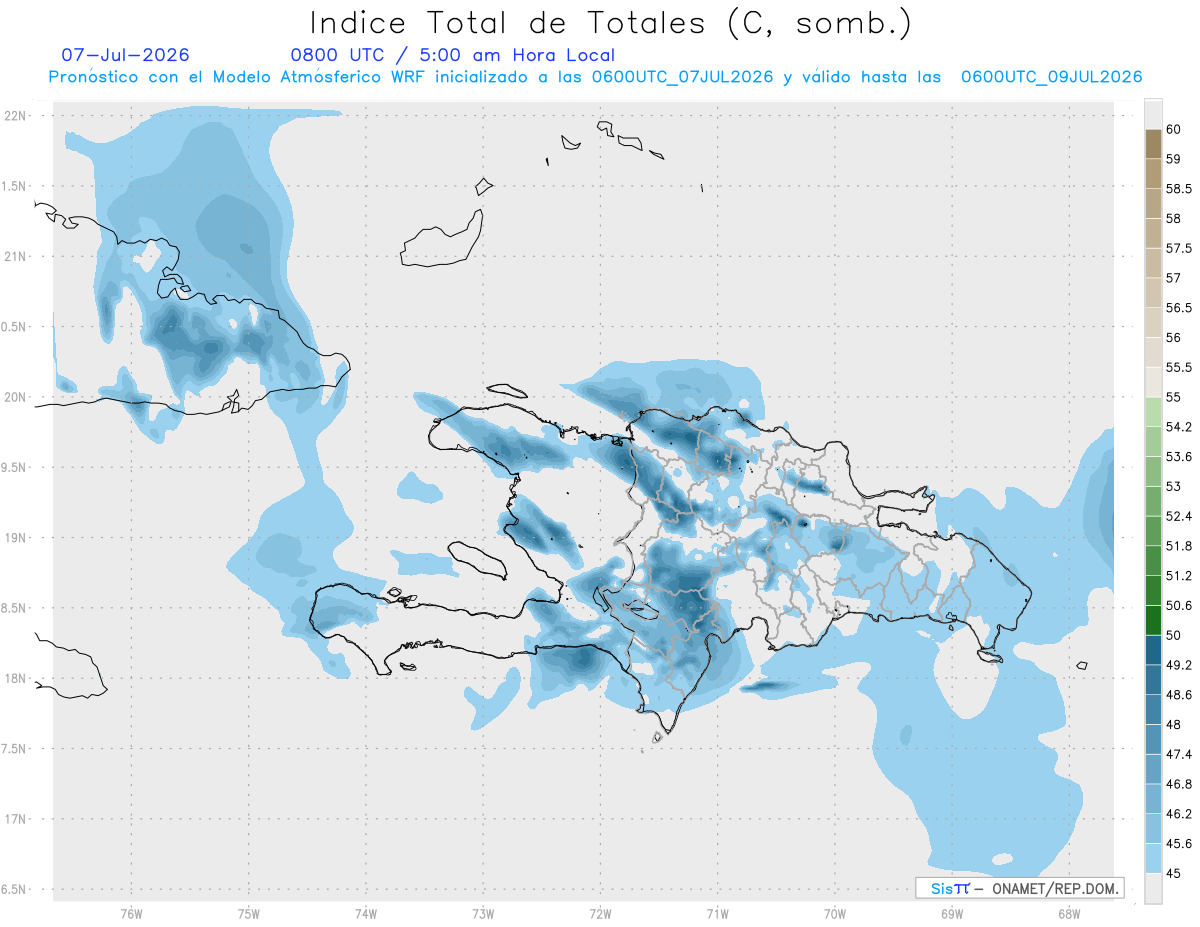Click the brown legend swatch between 59 and 60
The height and width of the screenshot is (927, 1200).
click(x=1153, y=144)
